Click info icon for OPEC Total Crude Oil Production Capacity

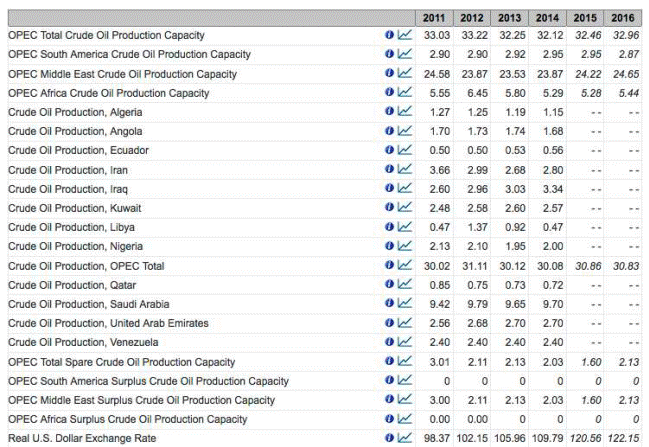click(389, 35)
